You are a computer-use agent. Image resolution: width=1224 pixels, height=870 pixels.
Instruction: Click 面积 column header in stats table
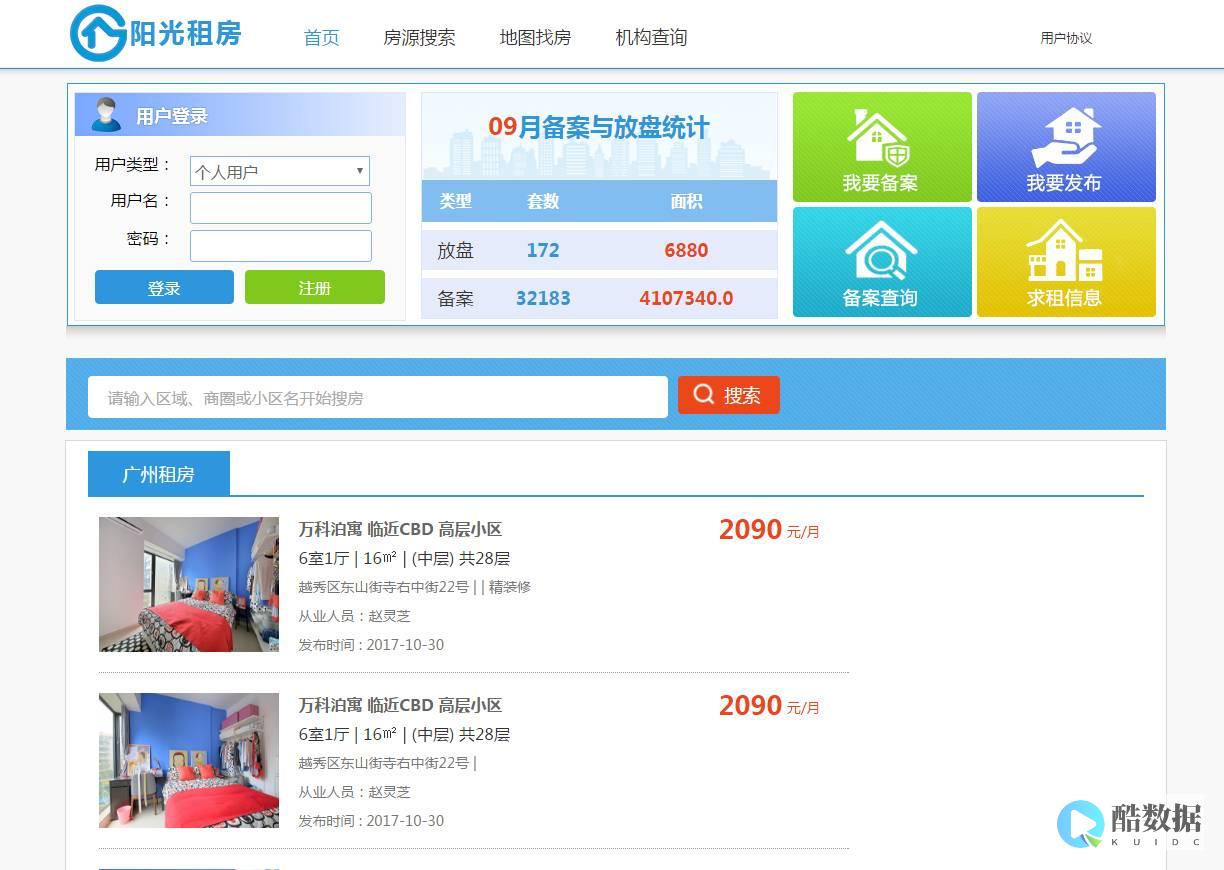click(x=686, y=201)
